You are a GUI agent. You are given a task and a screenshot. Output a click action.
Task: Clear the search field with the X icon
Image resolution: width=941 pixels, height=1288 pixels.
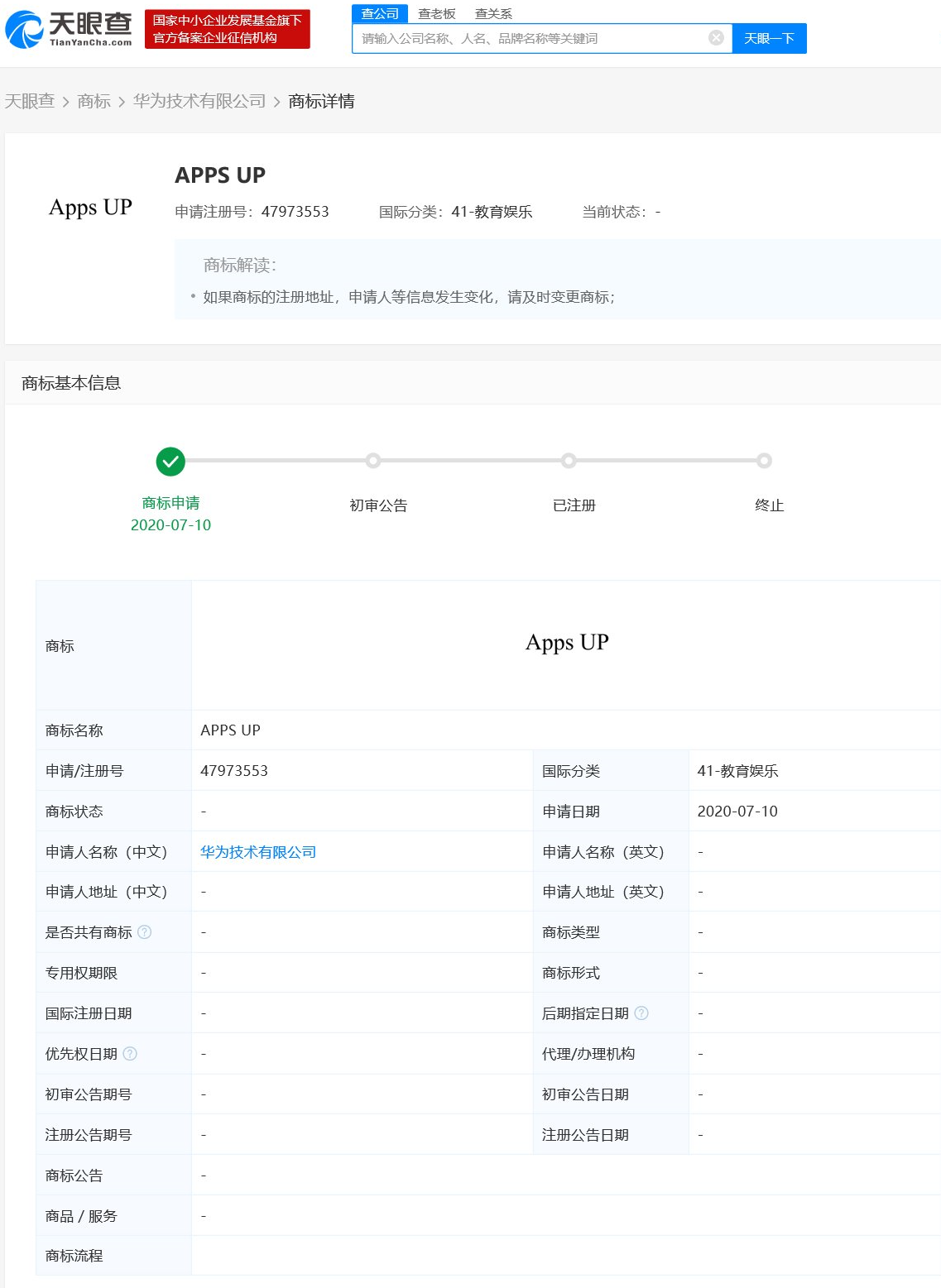coord(717,38)
